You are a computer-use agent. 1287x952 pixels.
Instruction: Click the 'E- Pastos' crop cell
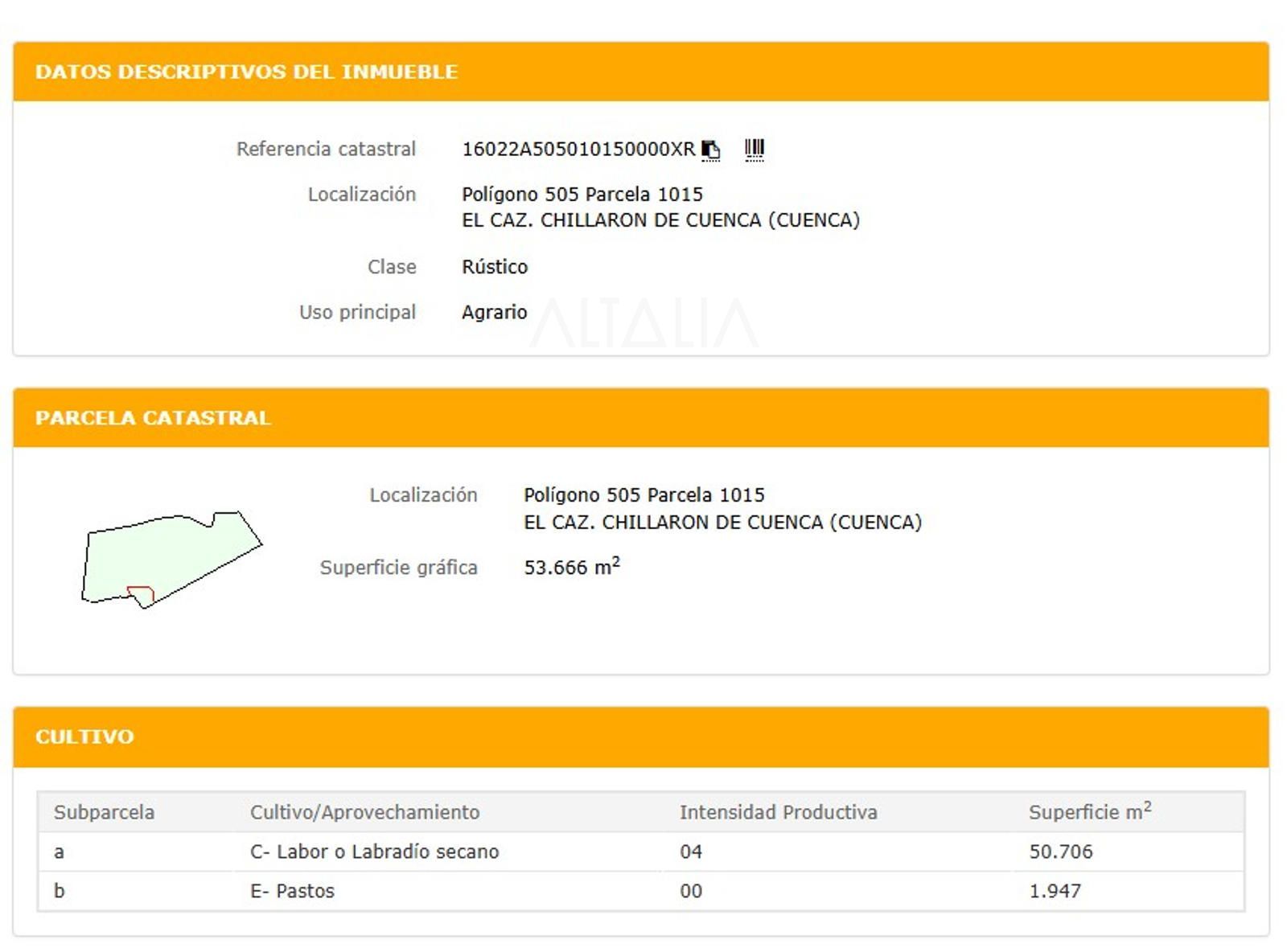point(292,891)
